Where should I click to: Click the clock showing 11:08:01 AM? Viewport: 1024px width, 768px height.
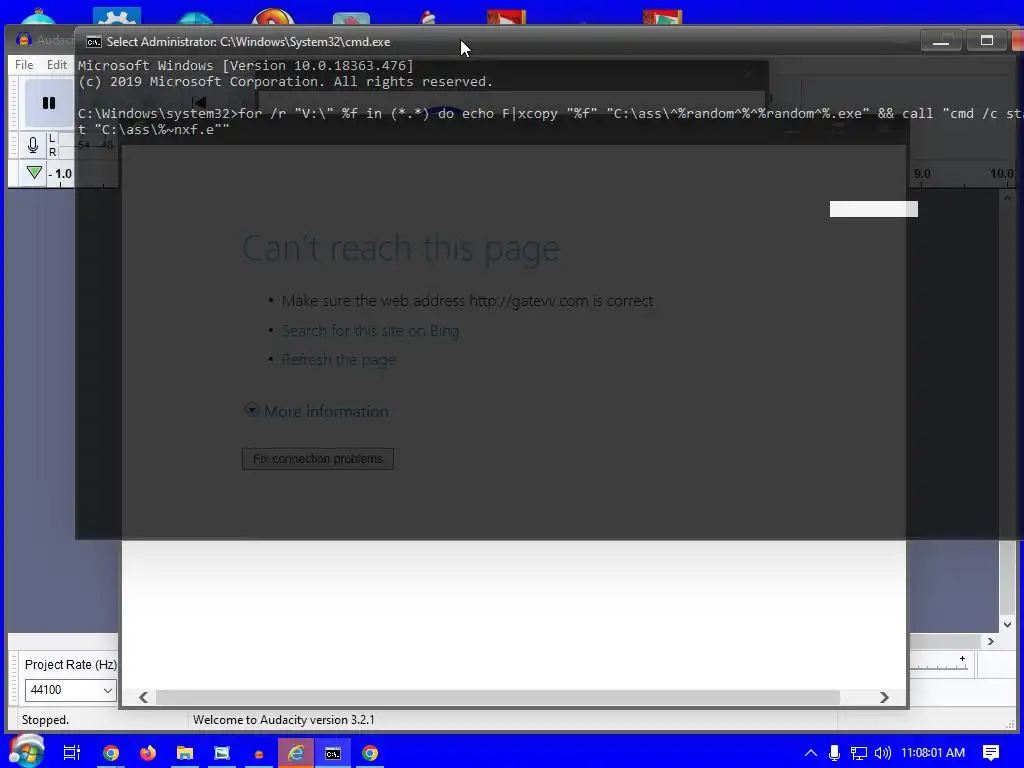pos(933,753)
